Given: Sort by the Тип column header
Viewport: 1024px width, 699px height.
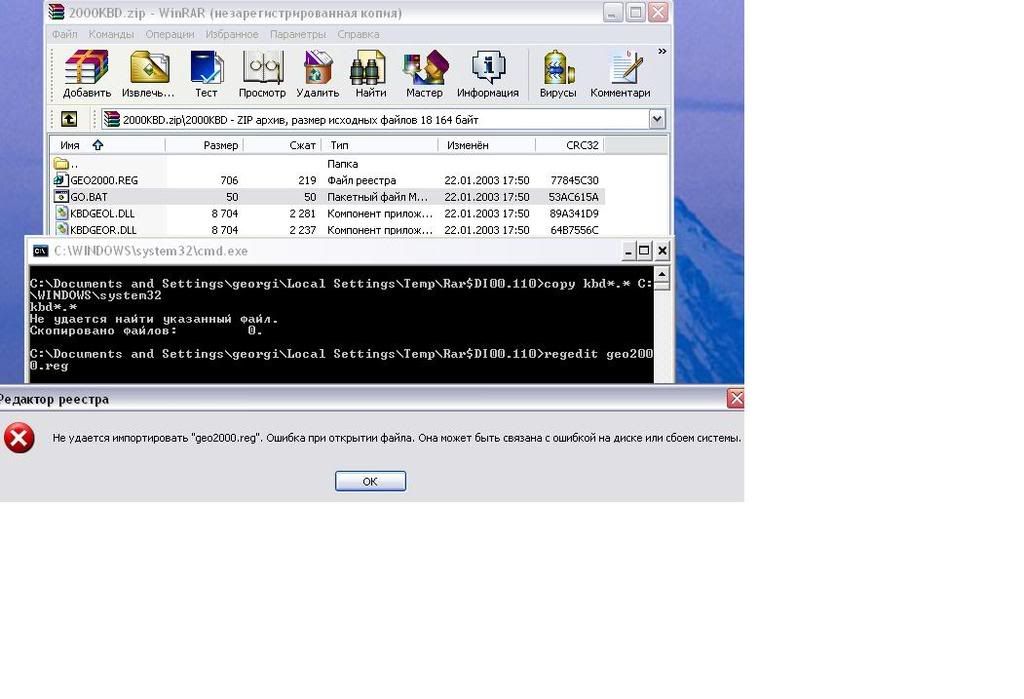Looking at the screenshot, I should click(379, 145).
